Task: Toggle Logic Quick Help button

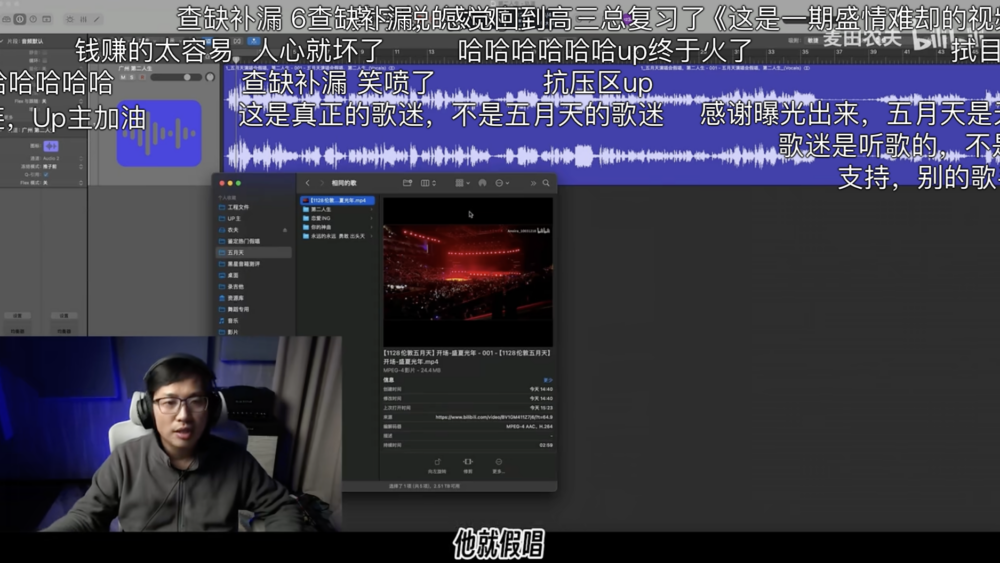Action: click(33, 19)
